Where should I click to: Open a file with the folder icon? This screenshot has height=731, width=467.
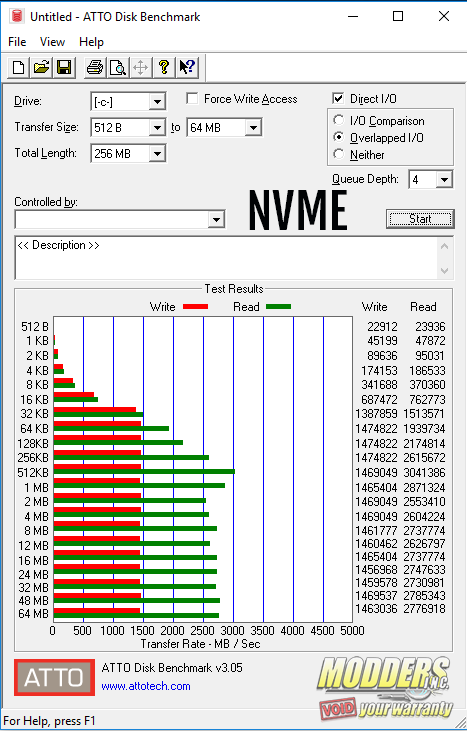tap(41, 68)
